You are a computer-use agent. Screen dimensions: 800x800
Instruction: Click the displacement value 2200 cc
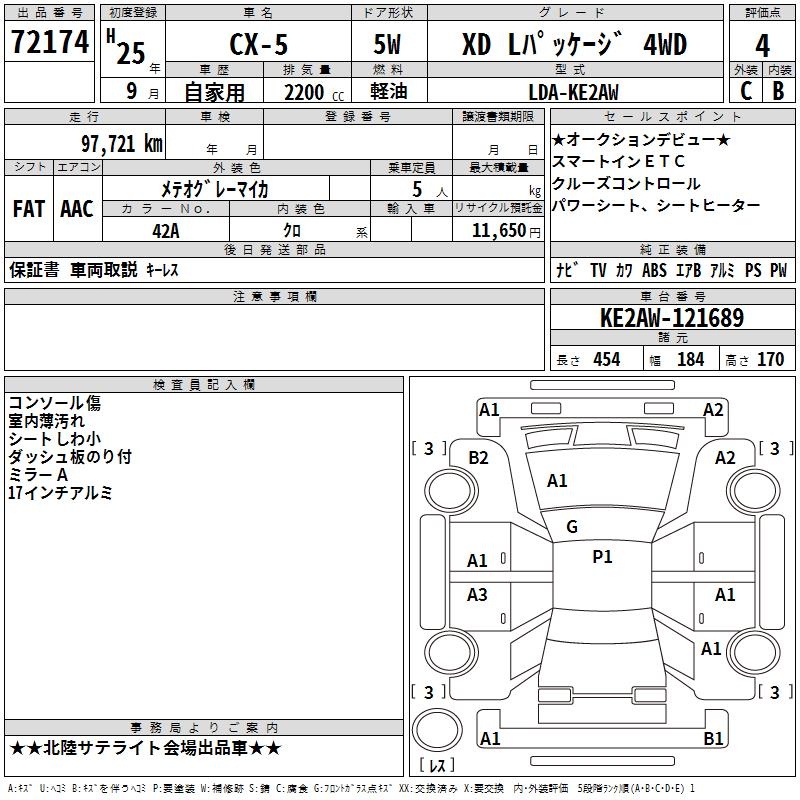coord(314,92)
